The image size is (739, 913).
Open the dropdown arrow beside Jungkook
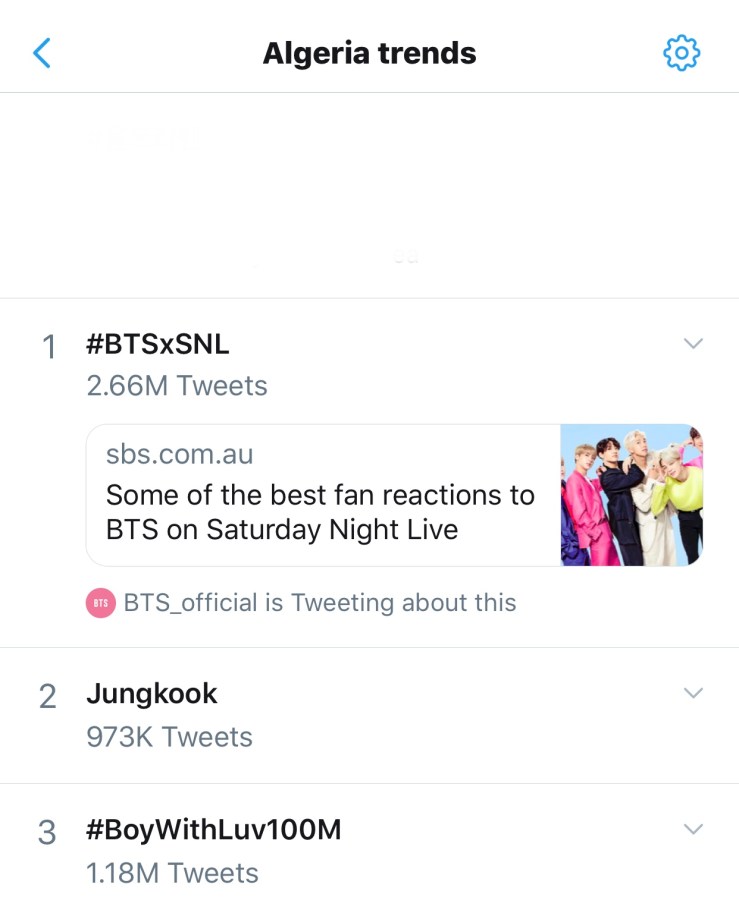coord(692,693)
